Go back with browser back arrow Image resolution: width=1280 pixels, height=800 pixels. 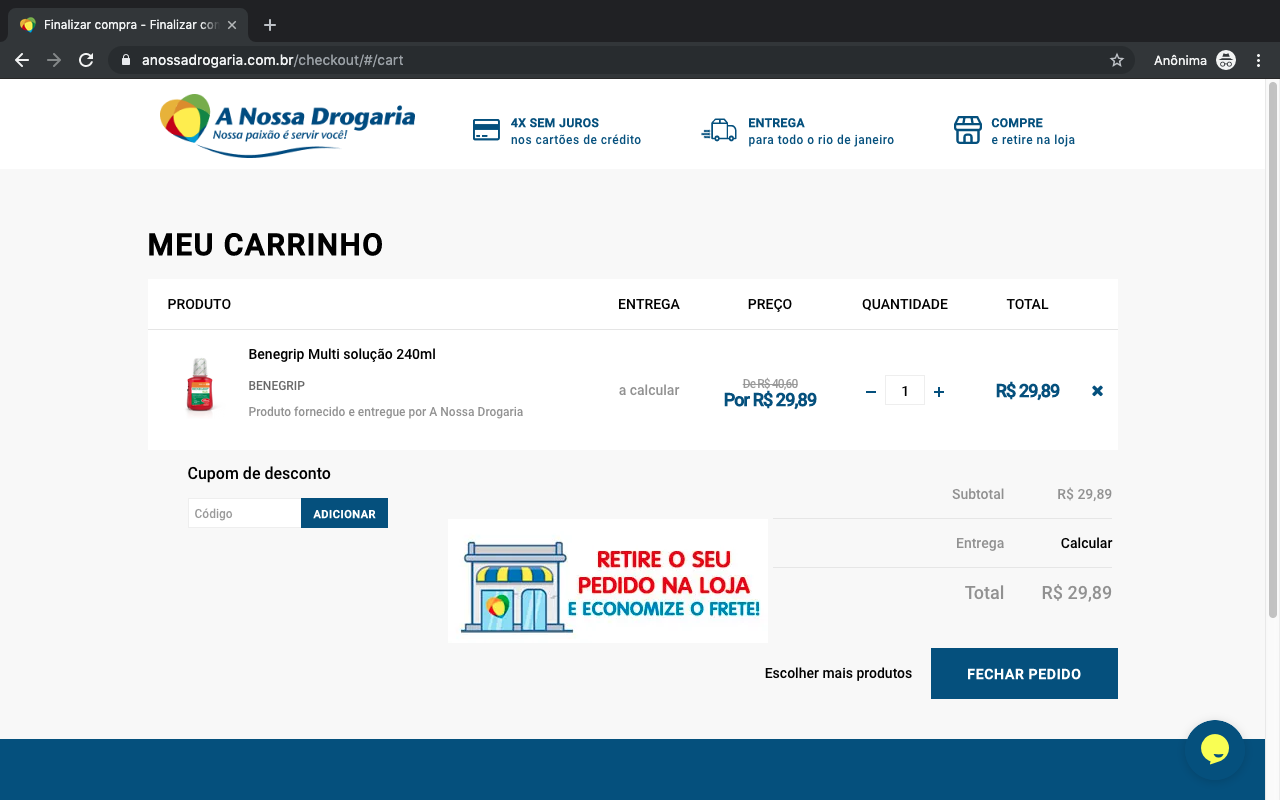(22, 60)
